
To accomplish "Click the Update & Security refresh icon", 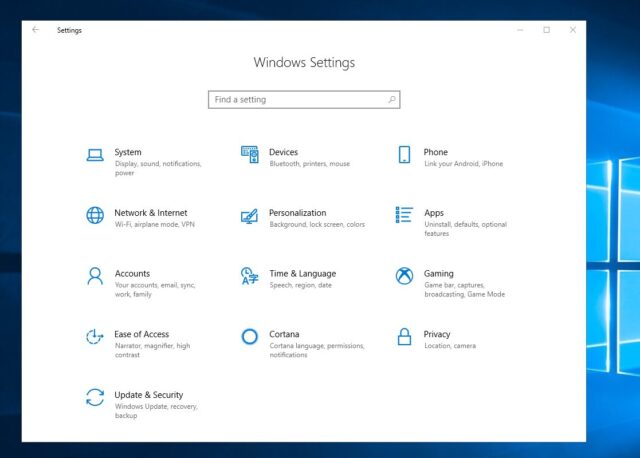I will [x=95, y=397].
